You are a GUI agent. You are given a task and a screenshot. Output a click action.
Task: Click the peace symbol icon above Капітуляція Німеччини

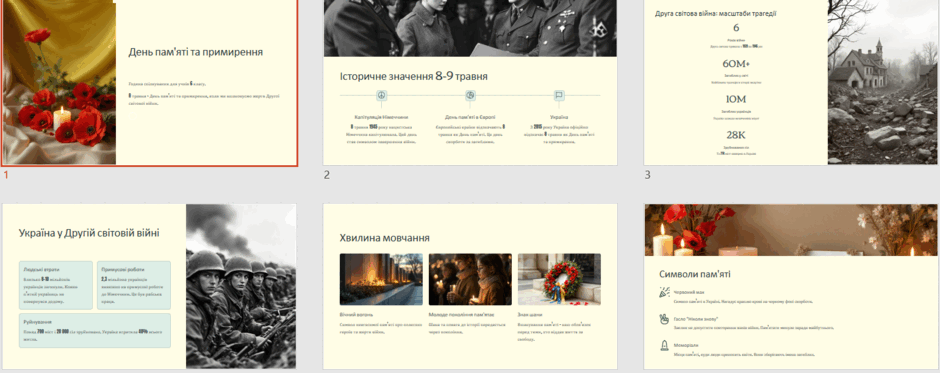point(381,95)
